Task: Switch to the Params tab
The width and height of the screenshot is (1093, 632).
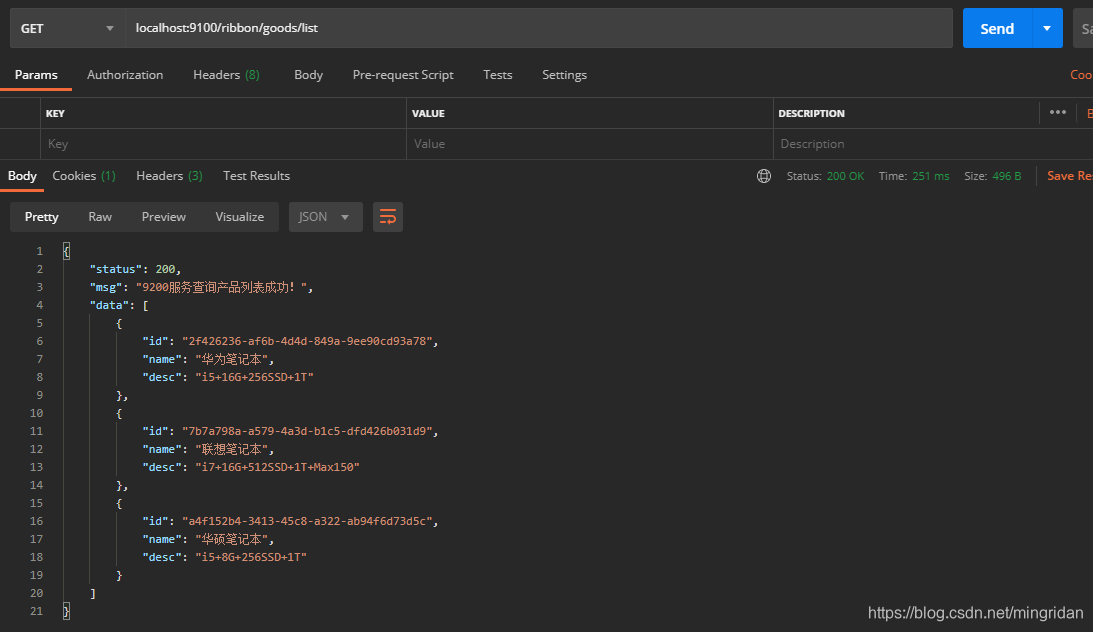Action: click(36, 75)
